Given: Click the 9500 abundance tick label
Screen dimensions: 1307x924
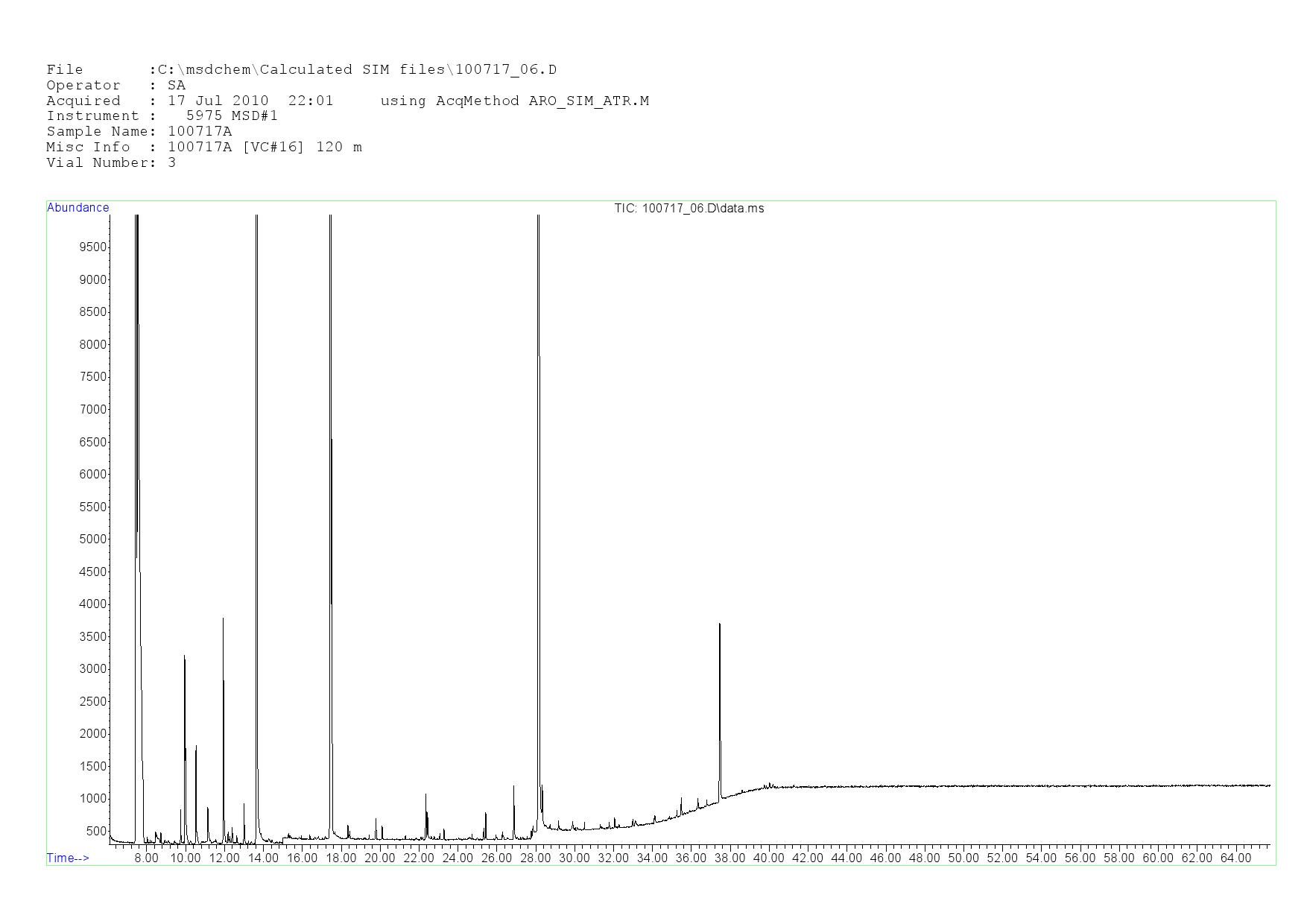Looking at the screenshot, I should 93,247.
